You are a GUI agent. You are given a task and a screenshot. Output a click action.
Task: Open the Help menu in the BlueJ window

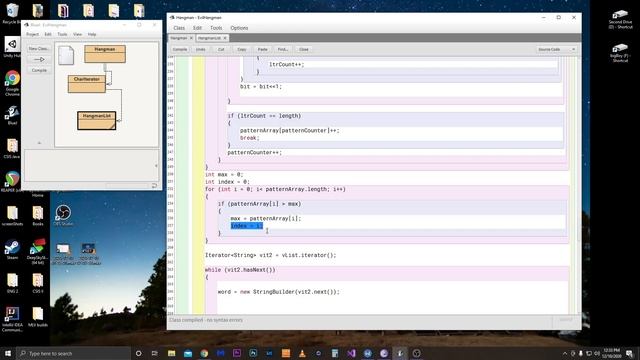pyautogui.click(x=92, y=34)
